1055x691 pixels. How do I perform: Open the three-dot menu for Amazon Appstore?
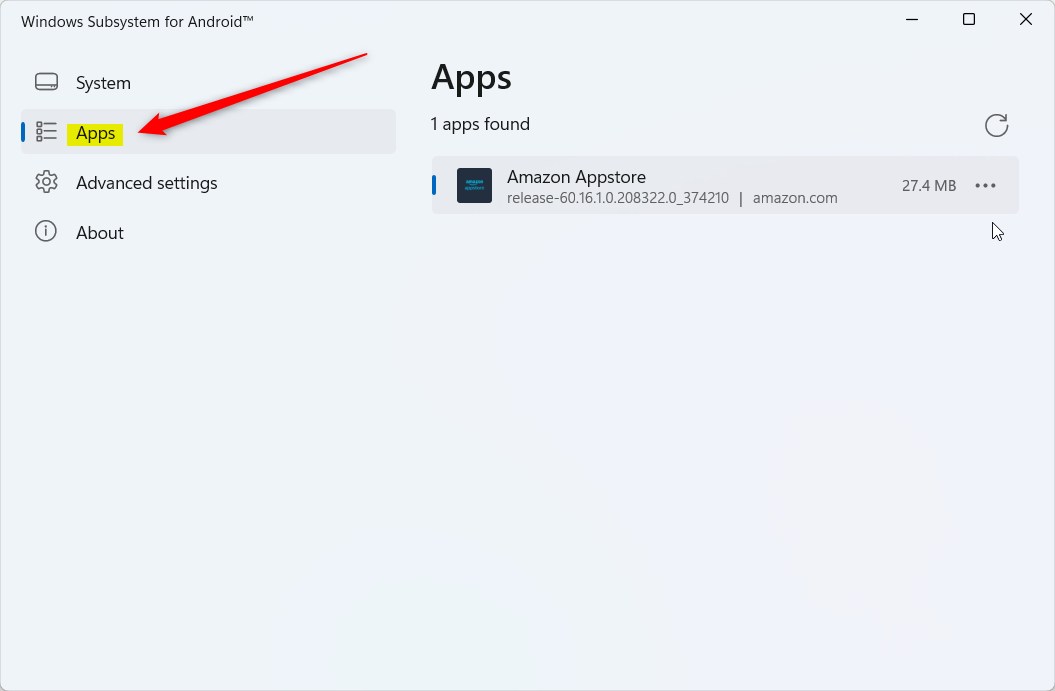click(x=986, y=185)
